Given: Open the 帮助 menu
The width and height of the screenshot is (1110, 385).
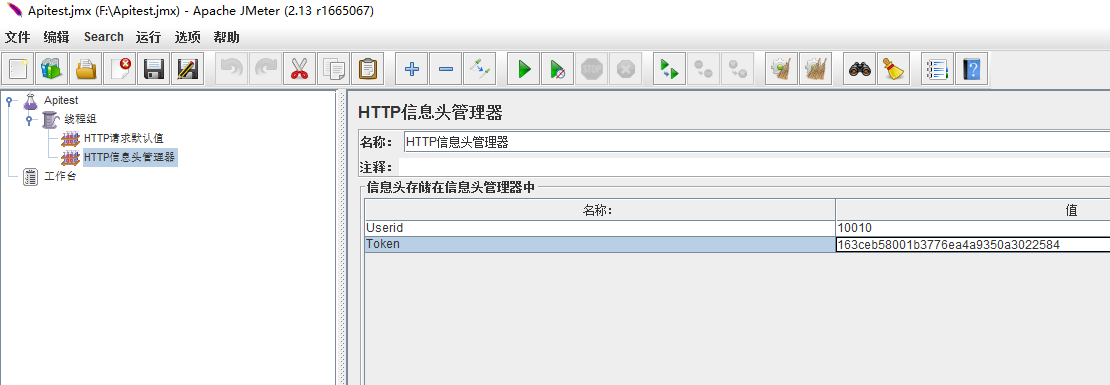Looking at the screenshot, I should [227, 38].
